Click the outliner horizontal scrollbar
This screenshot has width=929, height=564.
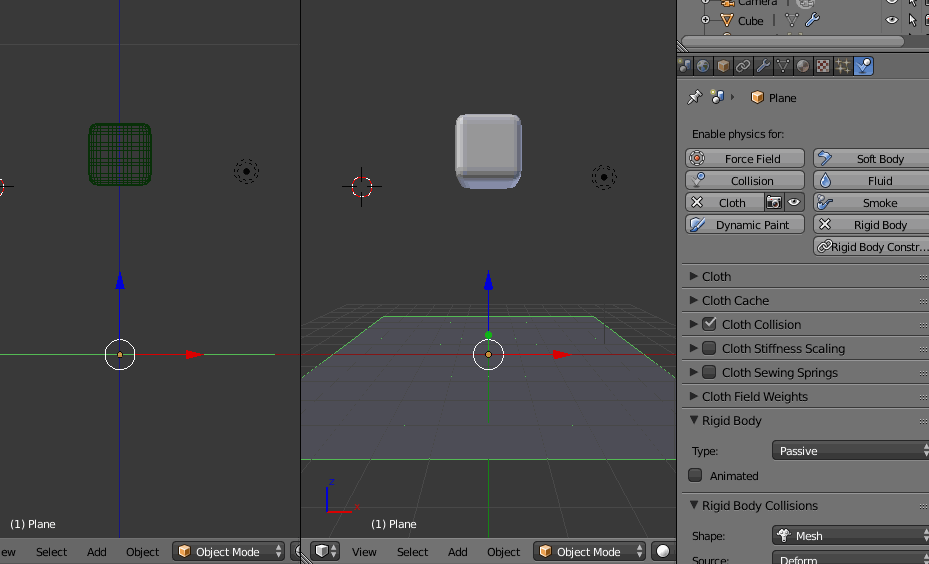click(x=793, y=41)
